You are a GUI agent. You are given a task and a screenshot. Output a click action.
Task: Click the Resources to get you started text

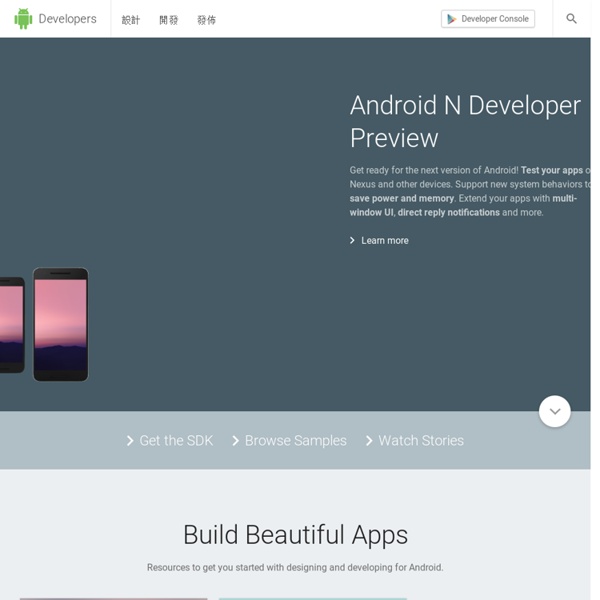(x=295, y=567)
